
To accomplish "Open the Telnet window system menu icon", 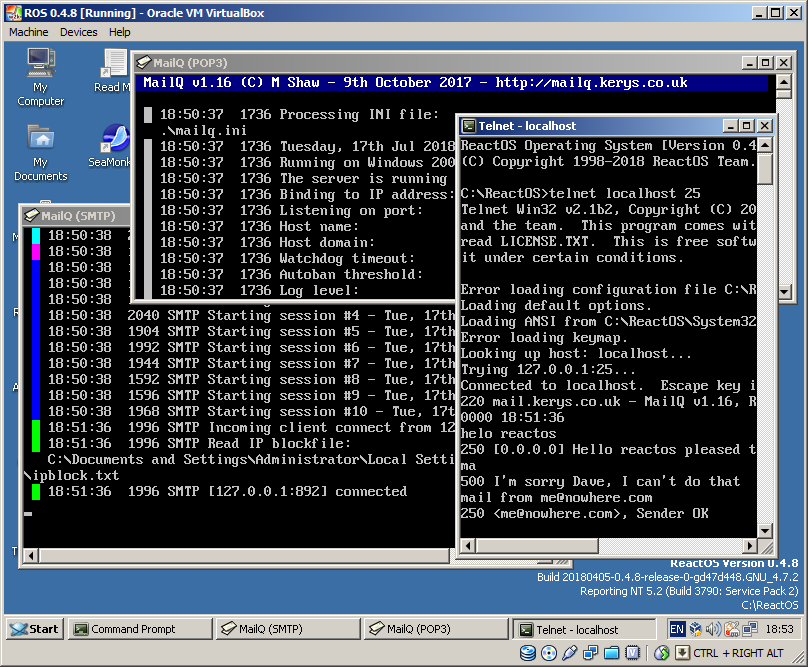I will (468, 126).
